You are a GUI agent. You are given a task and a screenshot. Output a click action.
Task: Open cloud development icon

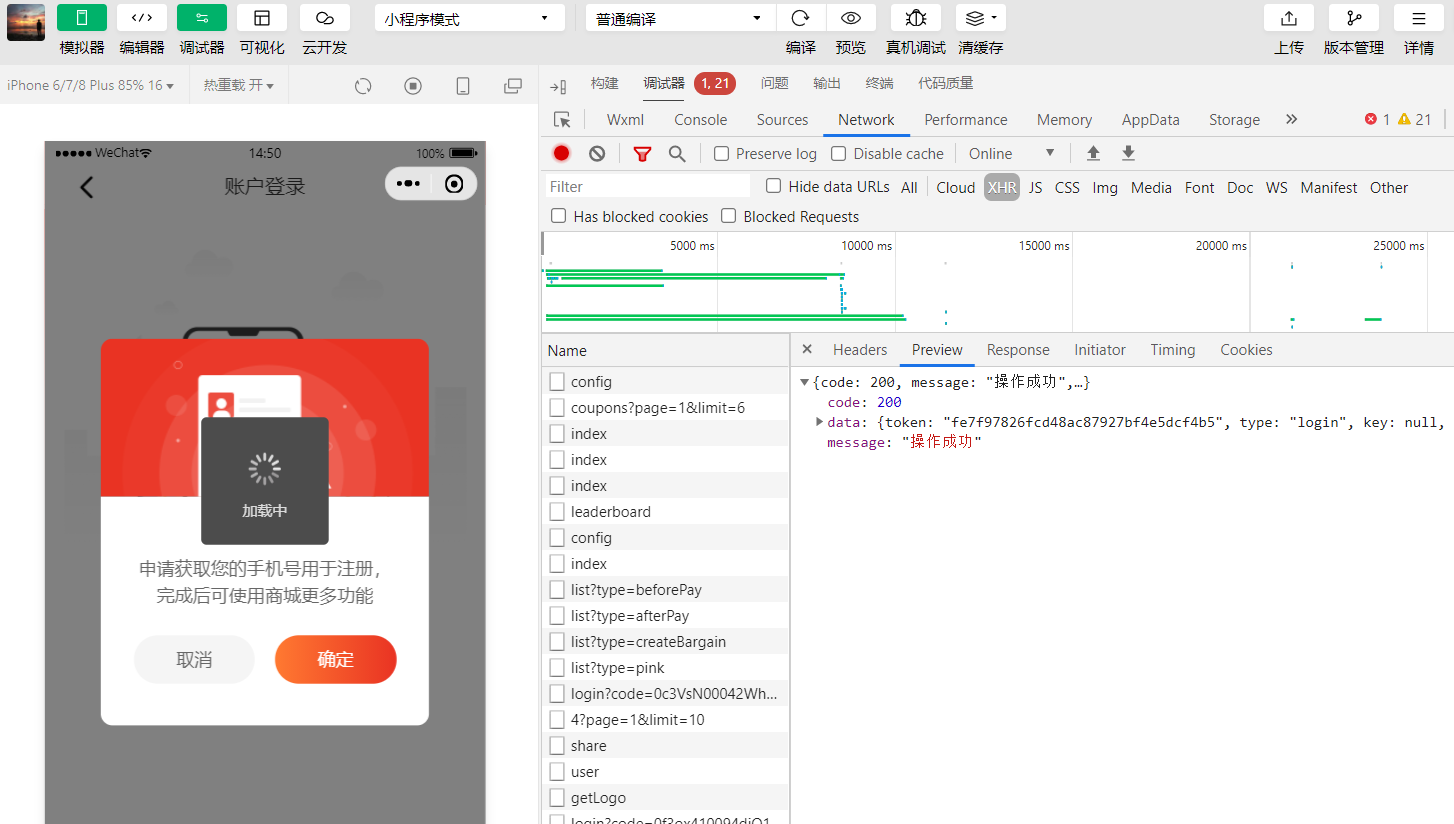(324, 18)
